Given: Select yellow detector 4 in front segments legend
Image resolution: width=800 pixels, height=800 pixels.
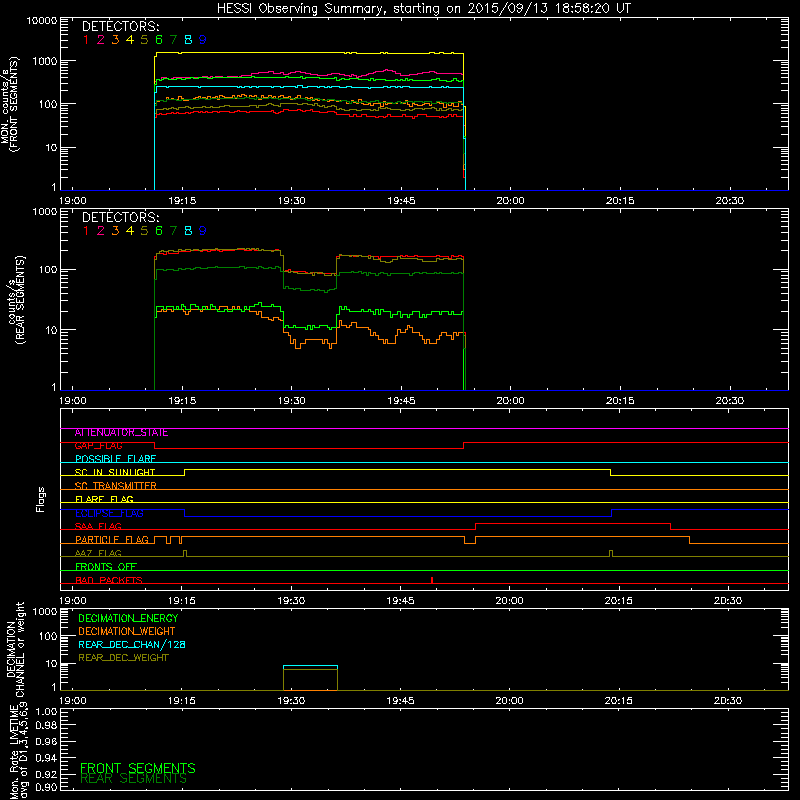Looking at the screenshot, I should coord(130,39).
